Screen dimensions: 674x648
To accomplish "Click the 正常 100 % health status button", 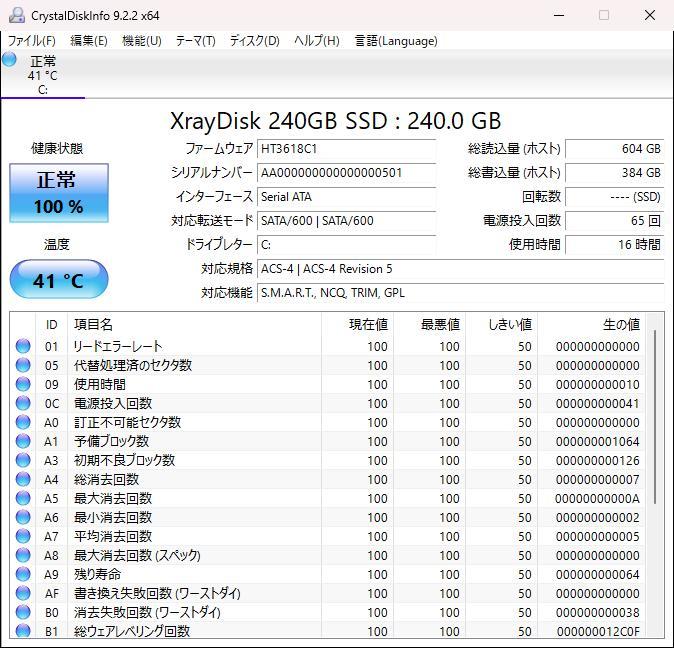I will (59, 193).
